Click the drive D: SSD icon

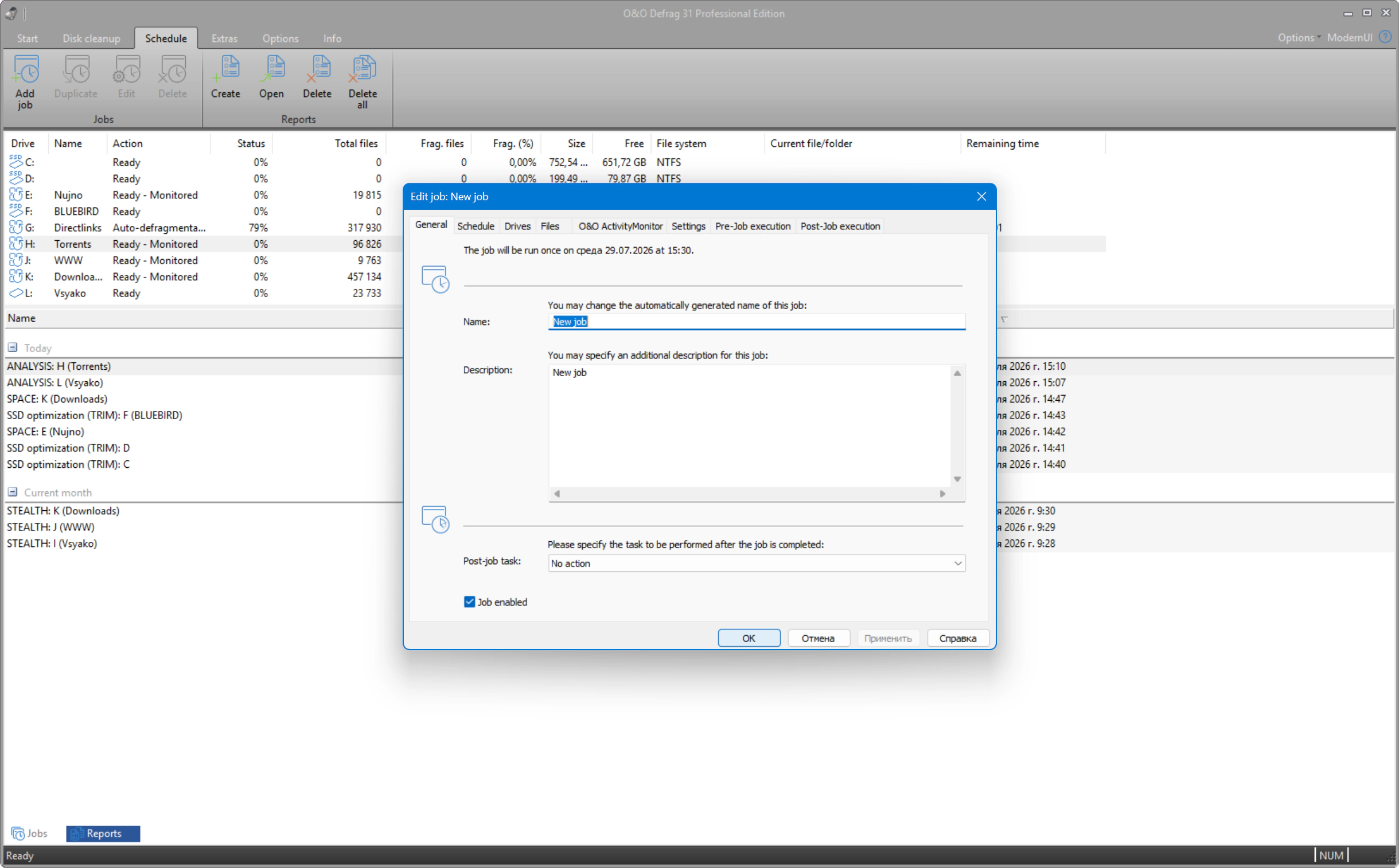15,178
